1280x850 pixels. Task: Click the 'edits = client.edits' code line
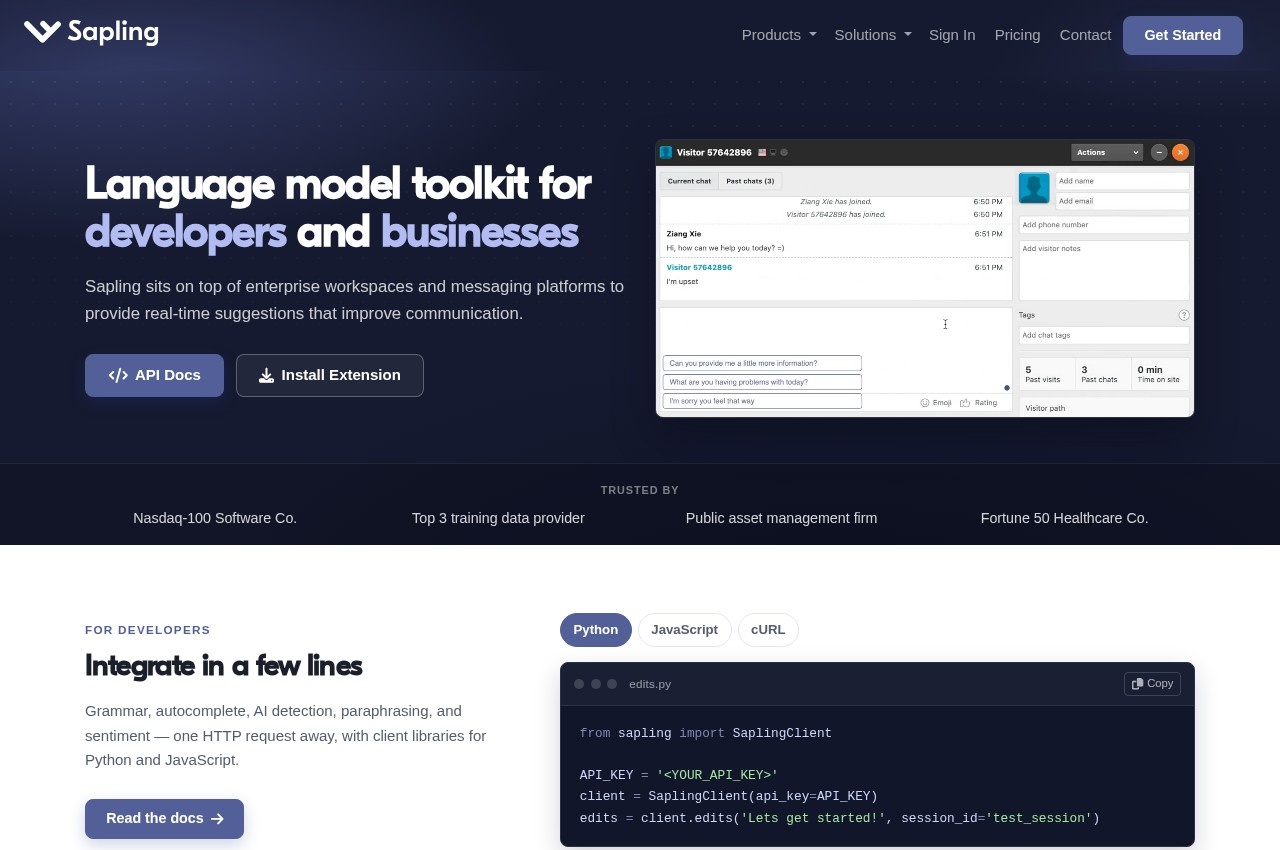[x=840, y=818]
